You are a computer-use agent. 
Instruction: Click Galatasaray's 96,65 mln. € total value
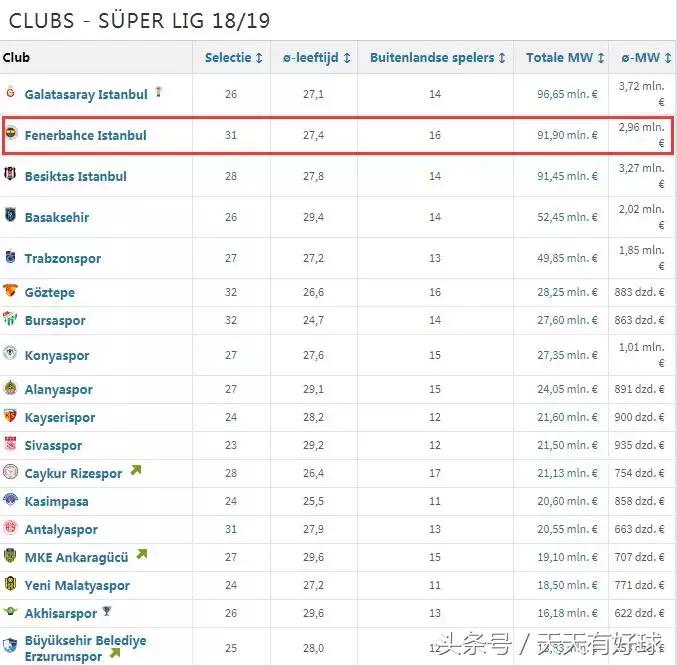coord(567,94)
